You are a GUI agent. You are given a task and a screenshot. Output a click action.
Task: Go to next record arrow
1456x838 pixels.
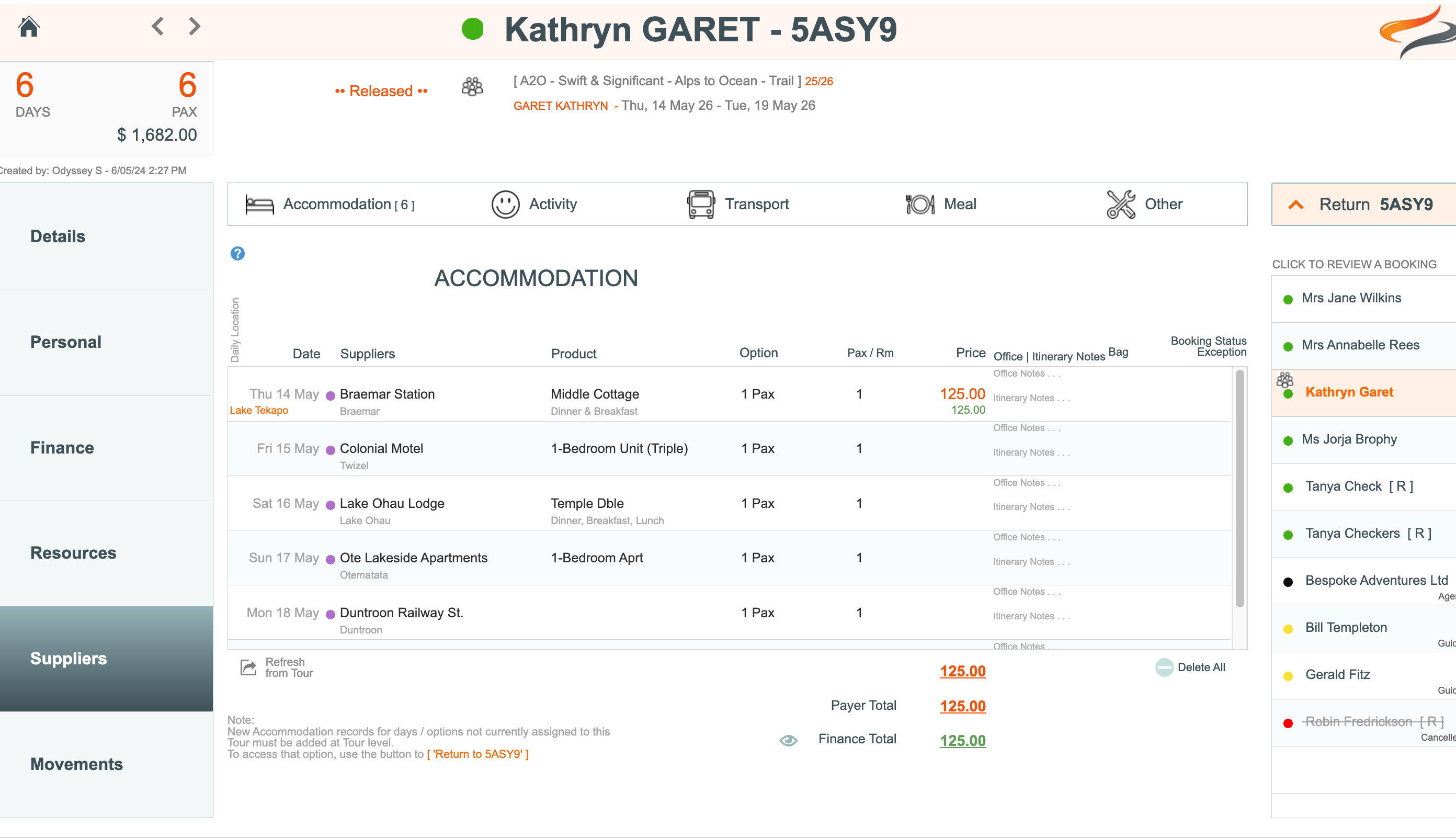(x=195, y=27)
